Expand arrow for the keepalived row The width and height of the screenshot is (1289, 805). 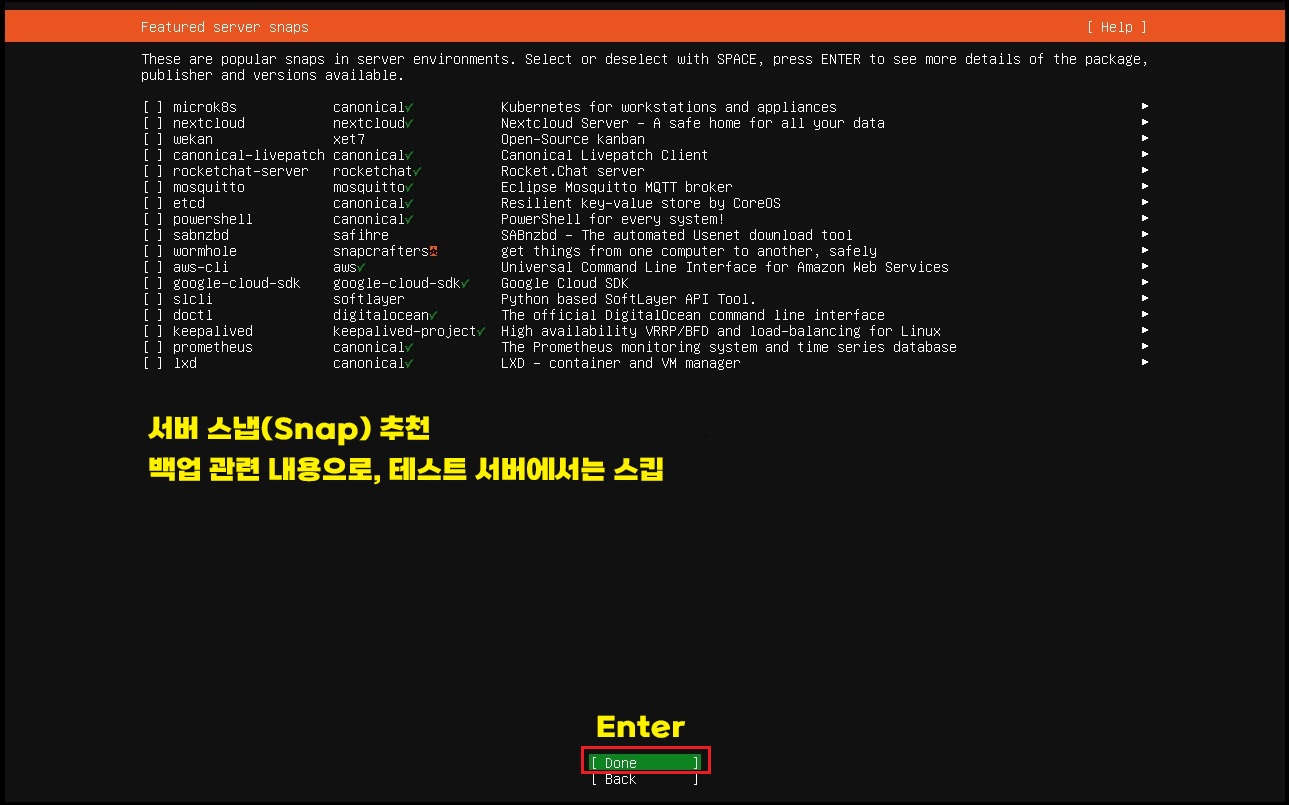(1145, 331)
